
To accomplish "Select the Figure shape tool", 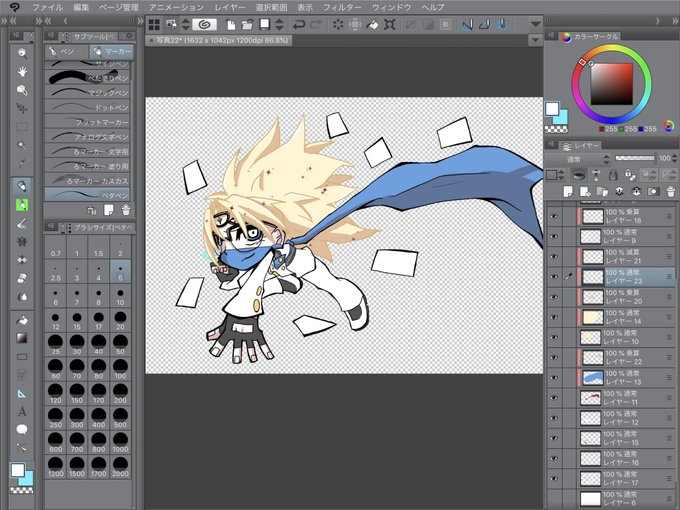I will click(x=22, y=357).
